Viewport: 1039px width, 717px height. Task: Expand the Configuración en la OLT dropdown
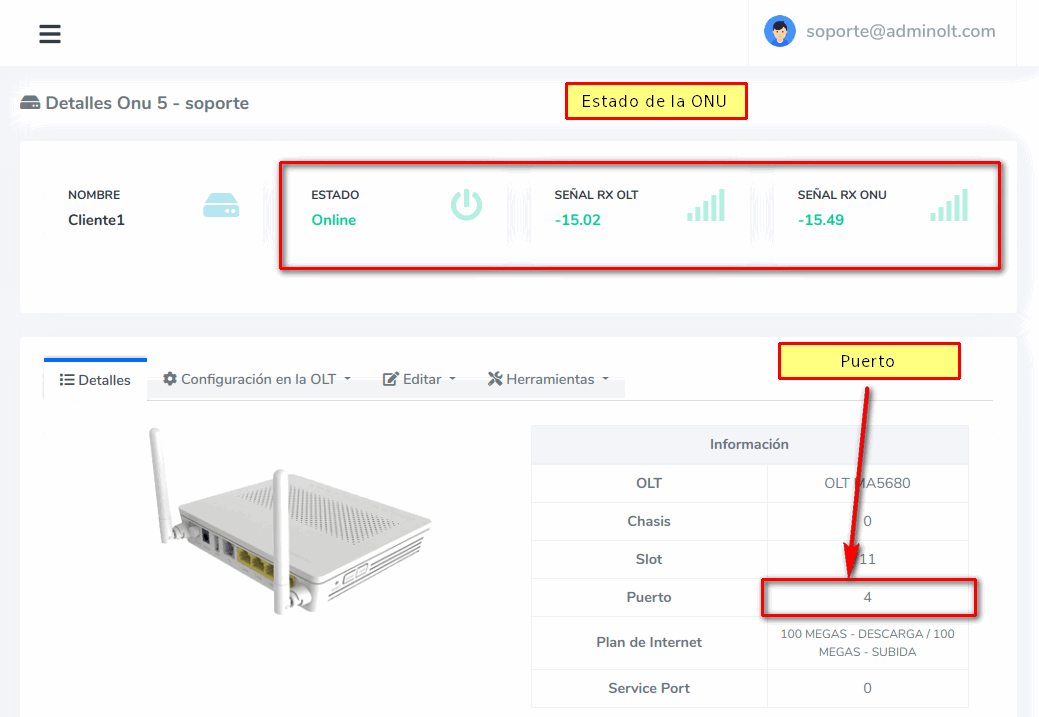(x=347, y=379)
